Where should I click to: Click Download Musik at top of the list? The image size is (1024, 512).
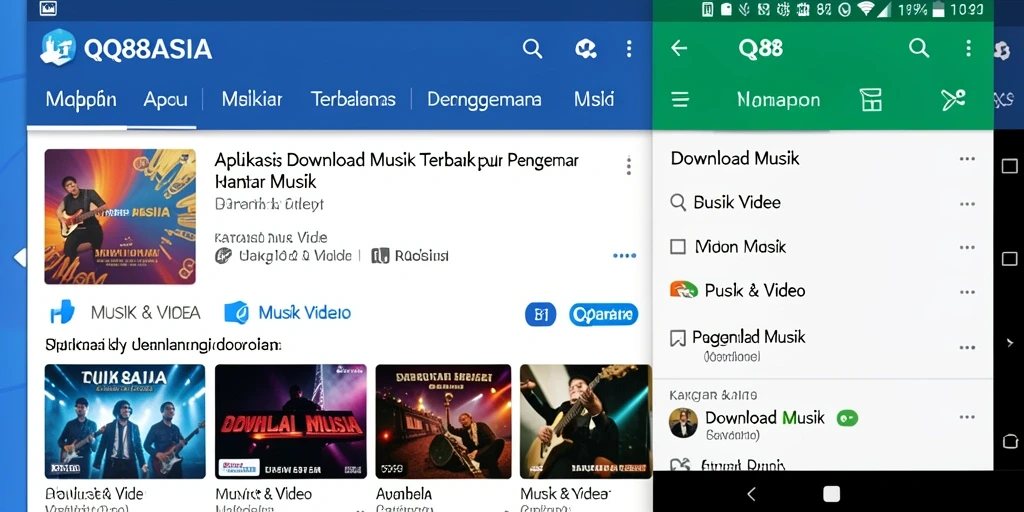735,158
